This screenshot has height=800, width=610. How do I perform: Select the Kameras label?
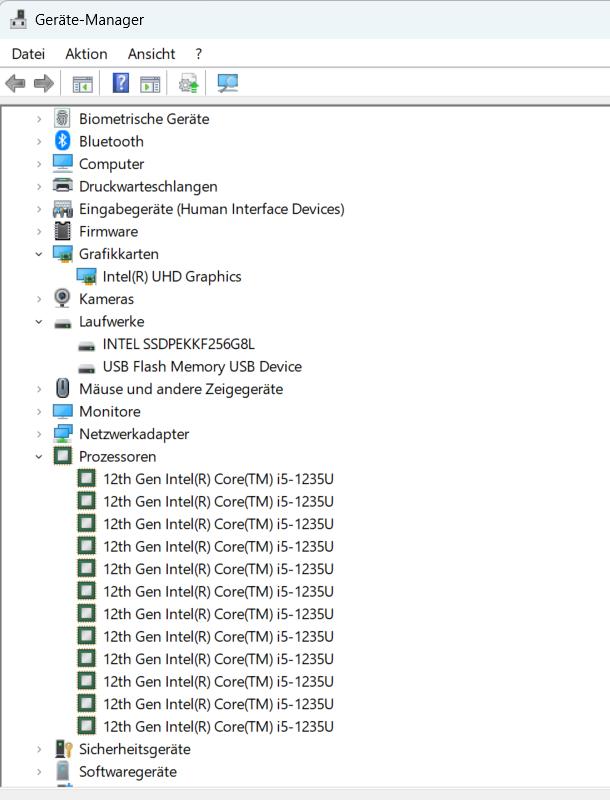pyautogui.click(x=106, y=299)
